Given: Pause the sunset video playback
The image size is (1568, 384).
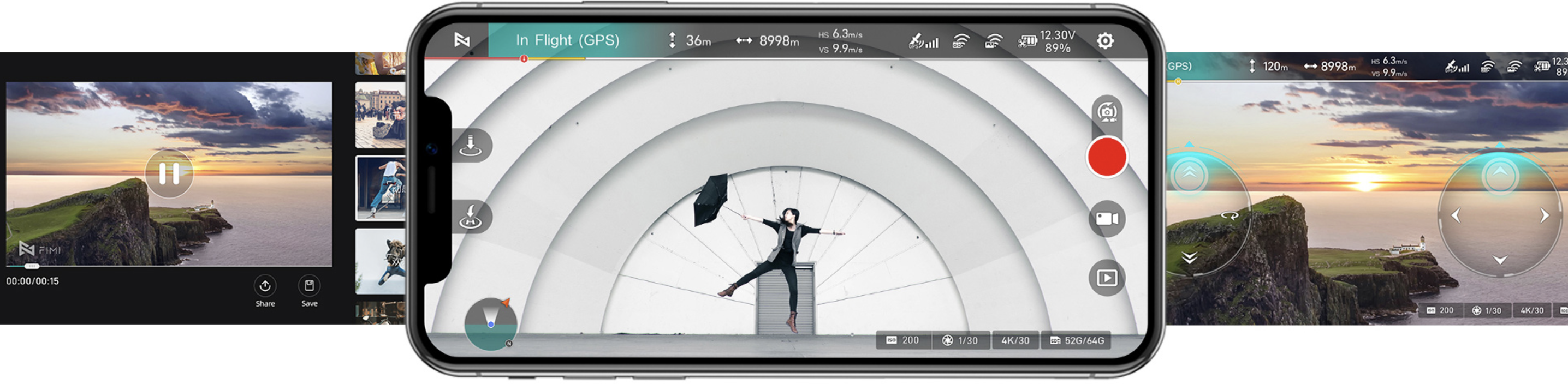Looking at the screenshot, I should click(x=169, y=174).
